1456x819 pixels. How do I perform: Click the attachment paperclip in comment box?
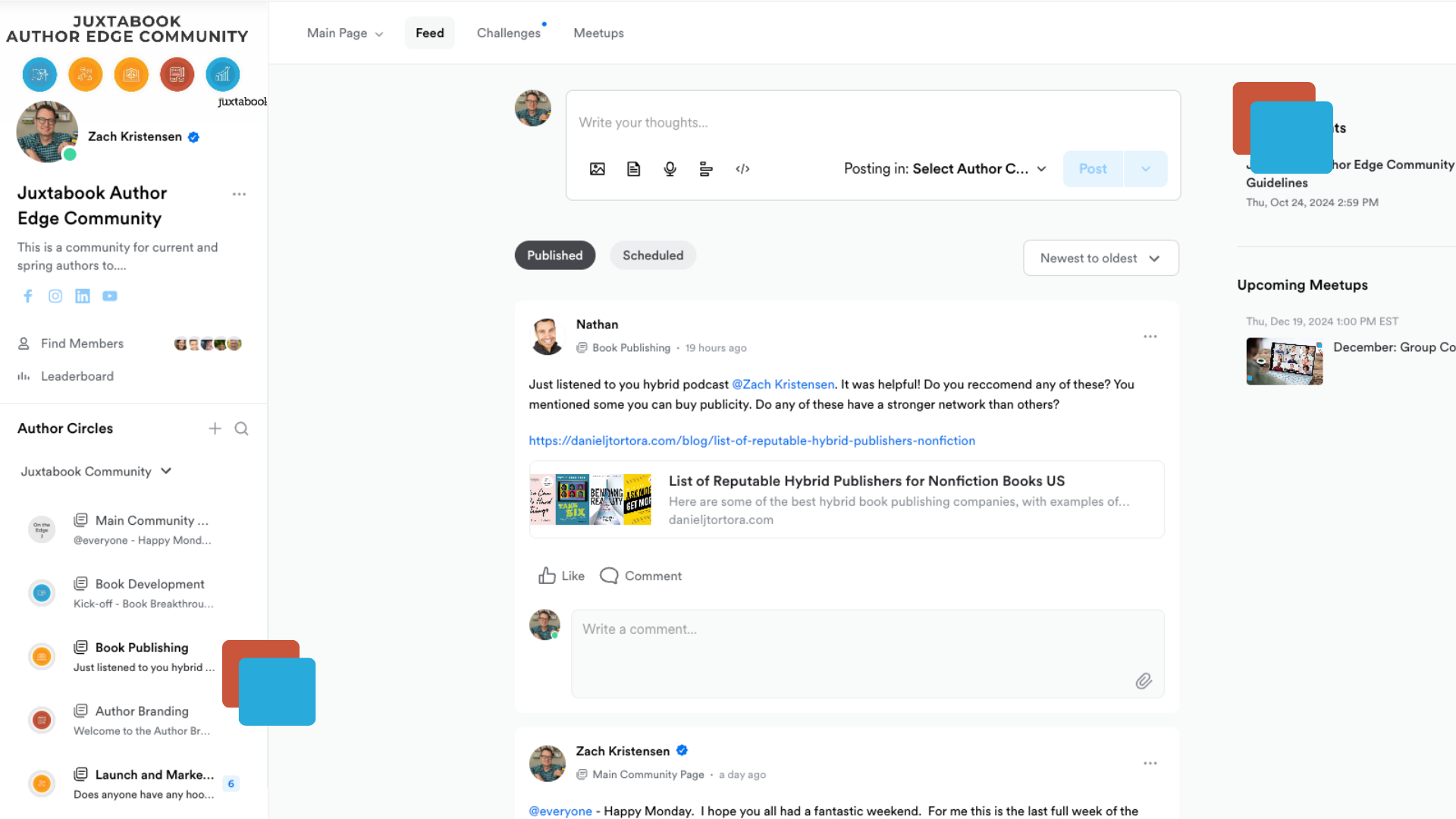point(1144,681)
